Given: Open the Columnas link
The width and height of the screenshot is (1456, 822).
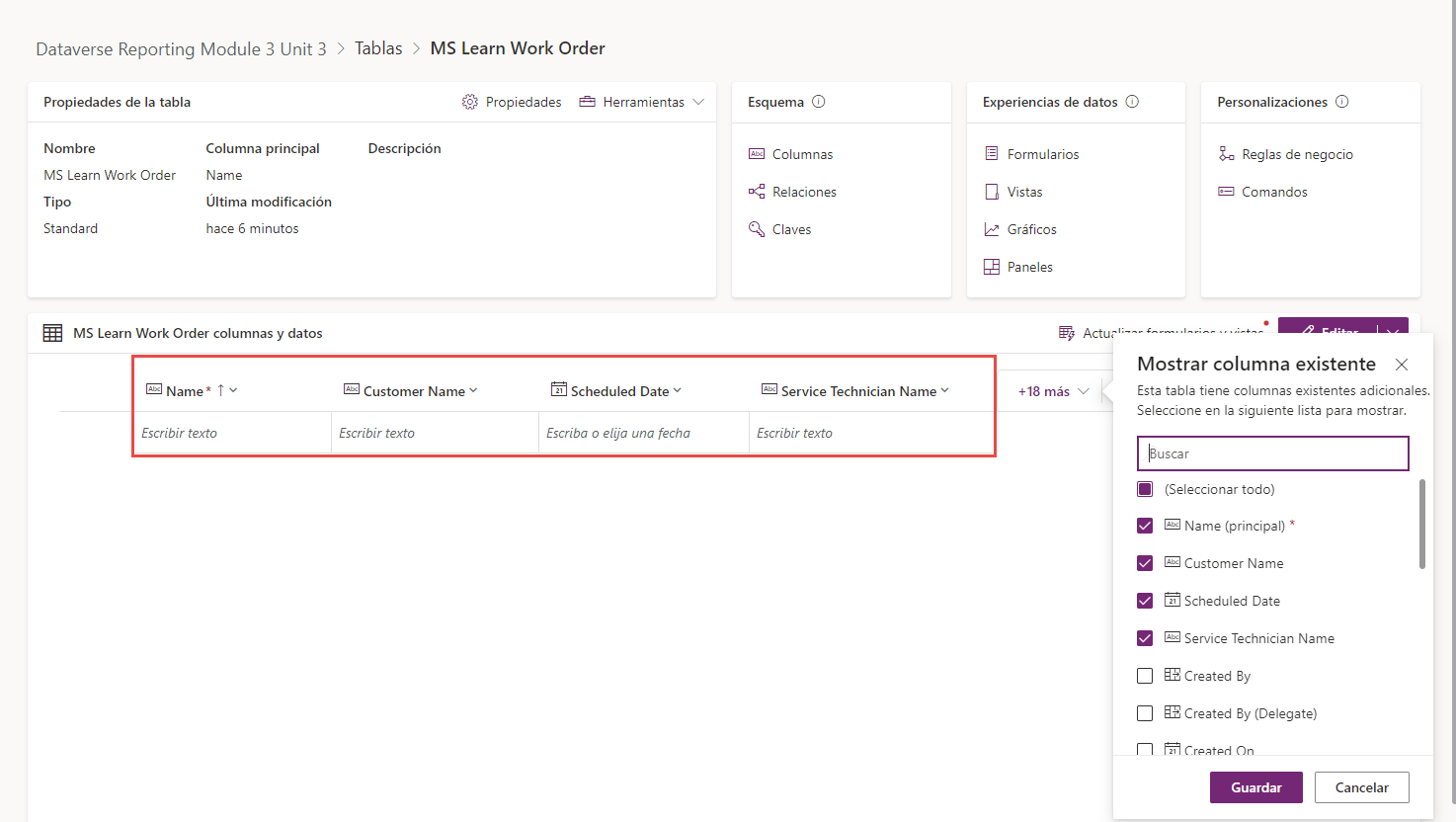Looking at the screenshot, I should click(x=802, y=154).
